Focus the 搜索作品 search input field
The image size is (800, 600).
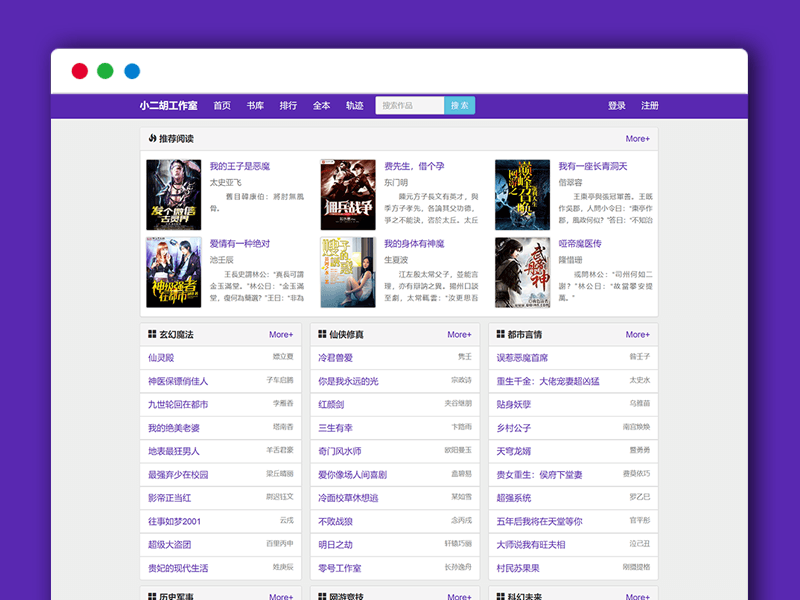point(409,106)
